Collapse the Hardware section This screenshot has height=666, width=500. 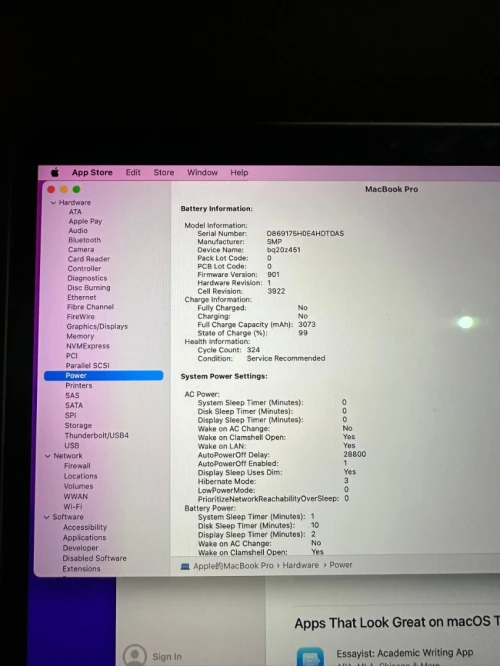coord(53,203)
